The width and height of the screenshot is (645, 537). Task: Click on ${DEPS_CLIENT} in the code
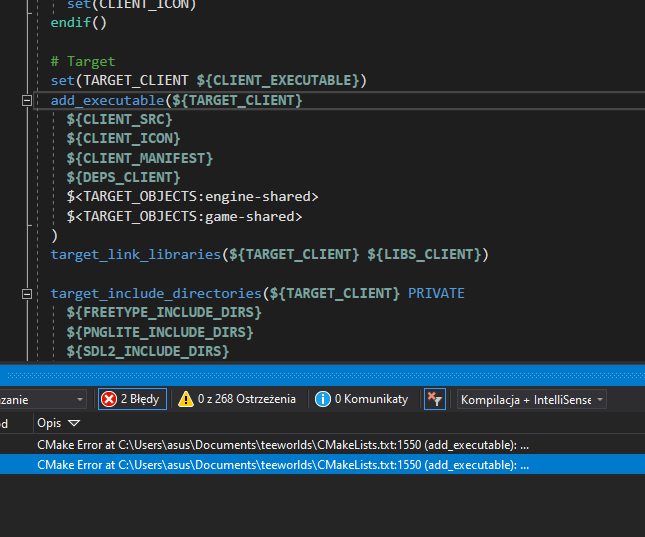(123, 177)
